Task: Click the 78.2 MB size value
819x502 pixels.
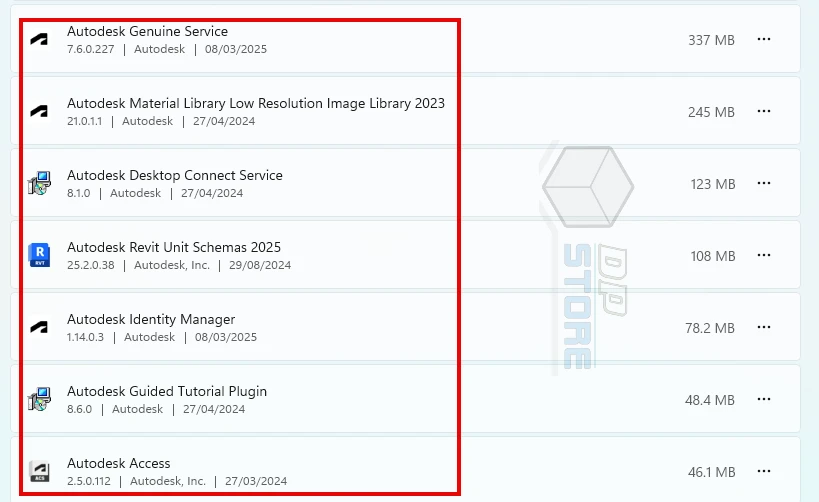Action: (x=710, y=329)
